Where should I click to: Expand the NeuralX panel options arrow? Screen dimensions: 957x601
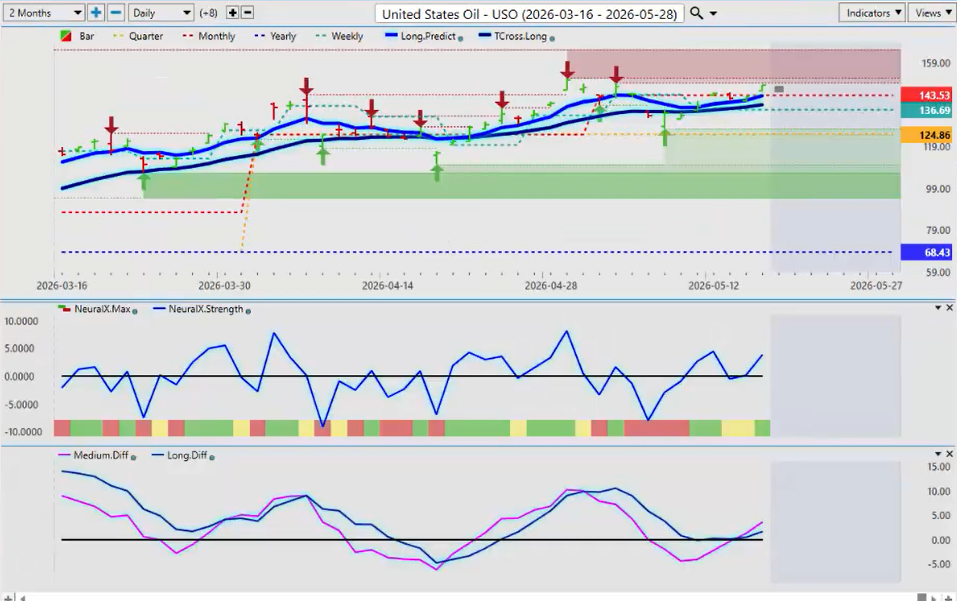pyautogui.click(x=938, y=308)
